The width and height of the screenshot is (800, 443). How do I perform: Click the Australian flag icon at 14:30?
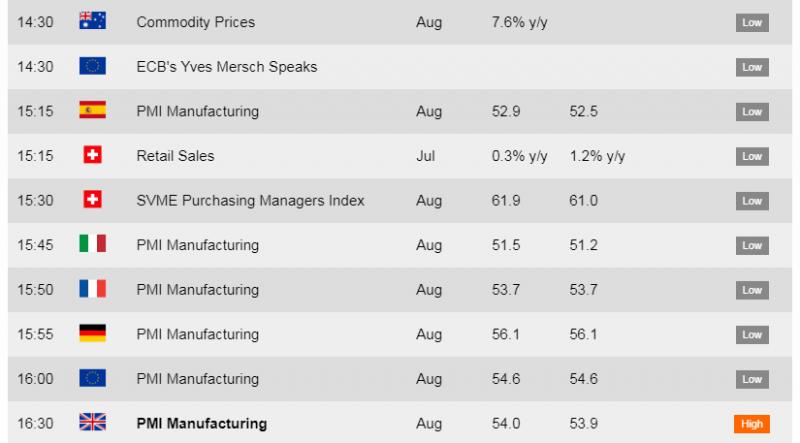(92, 21)
